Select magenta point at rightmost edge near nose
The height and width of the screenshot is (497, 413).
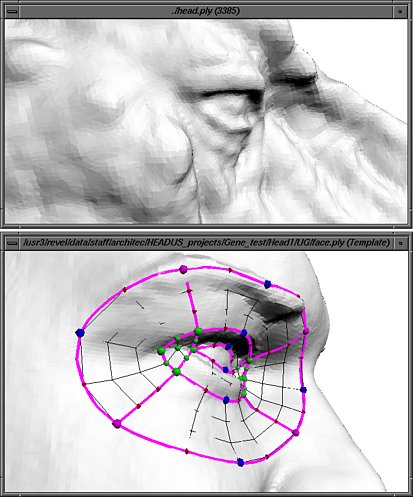coord(306,331)
